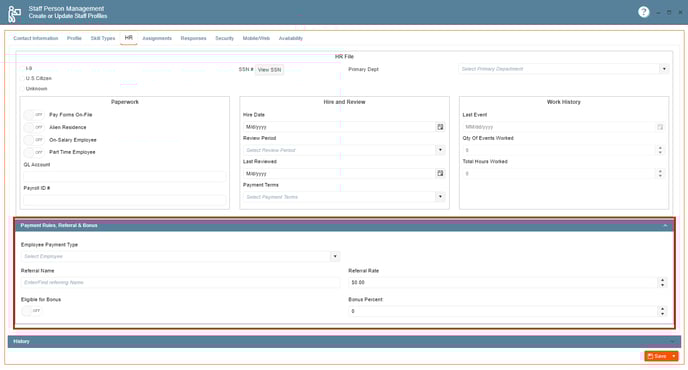Click the Hire and Review heading
The image size is (688, 370).
tap(344, 102)
